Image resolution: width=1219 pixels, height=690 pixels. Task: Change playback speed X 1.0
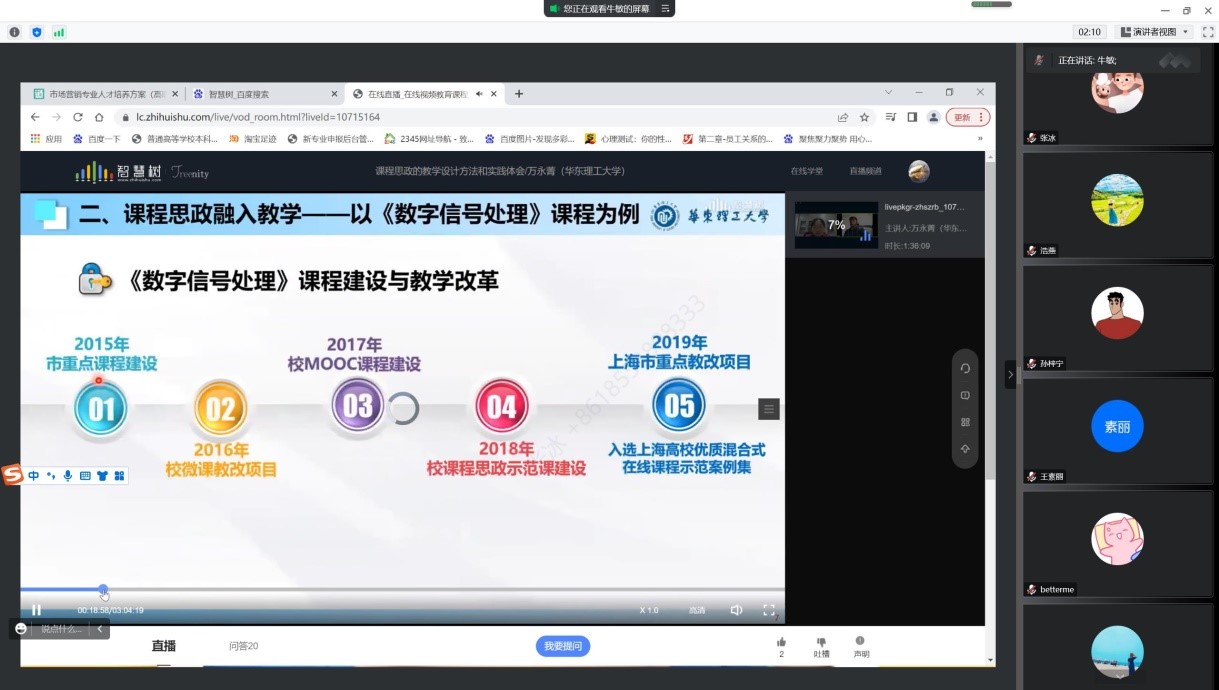click(649, 610)
